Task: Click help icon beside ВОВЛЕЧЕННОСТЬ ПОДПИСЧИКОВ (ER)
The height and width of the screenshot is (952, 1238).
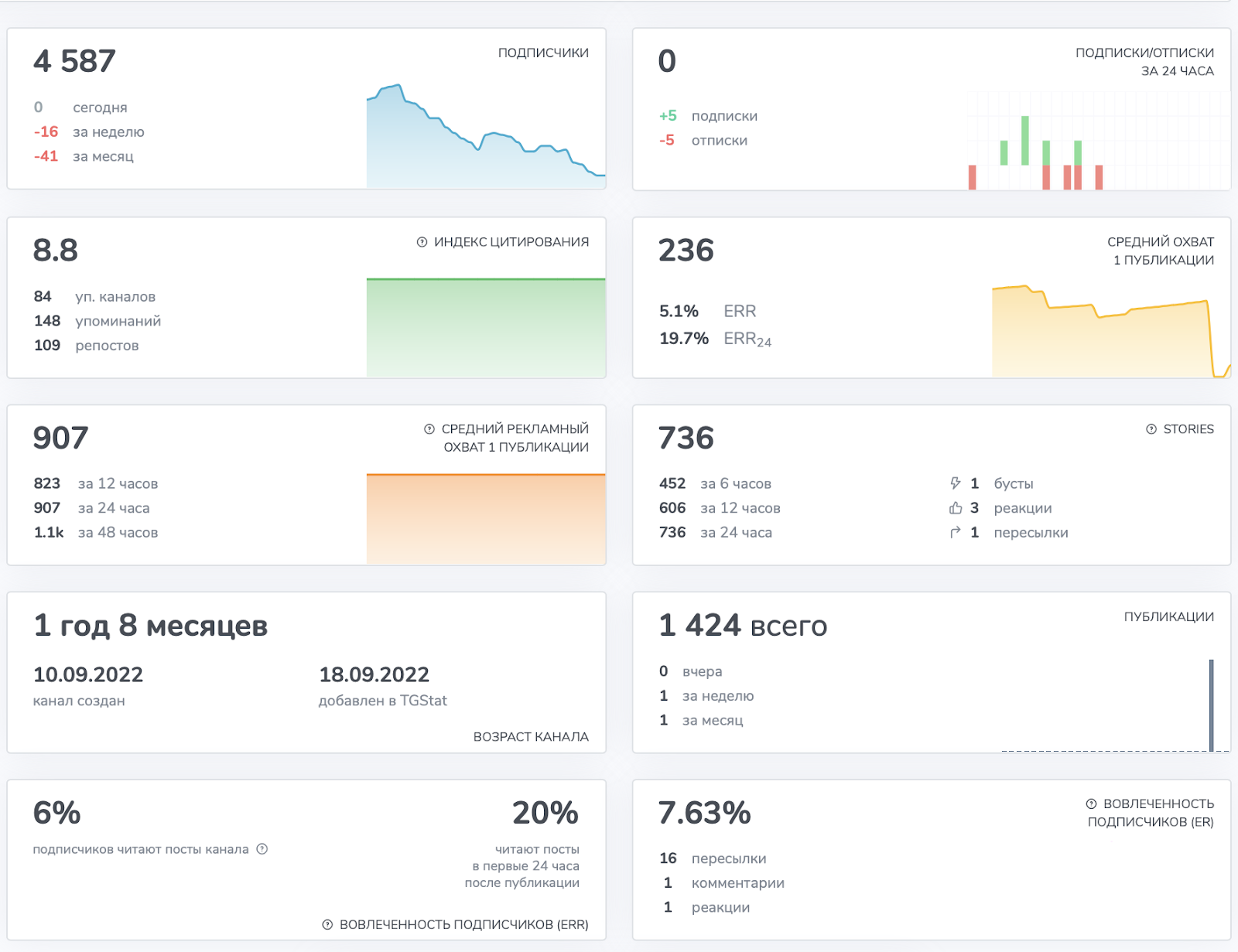Action: [1091, 804]
